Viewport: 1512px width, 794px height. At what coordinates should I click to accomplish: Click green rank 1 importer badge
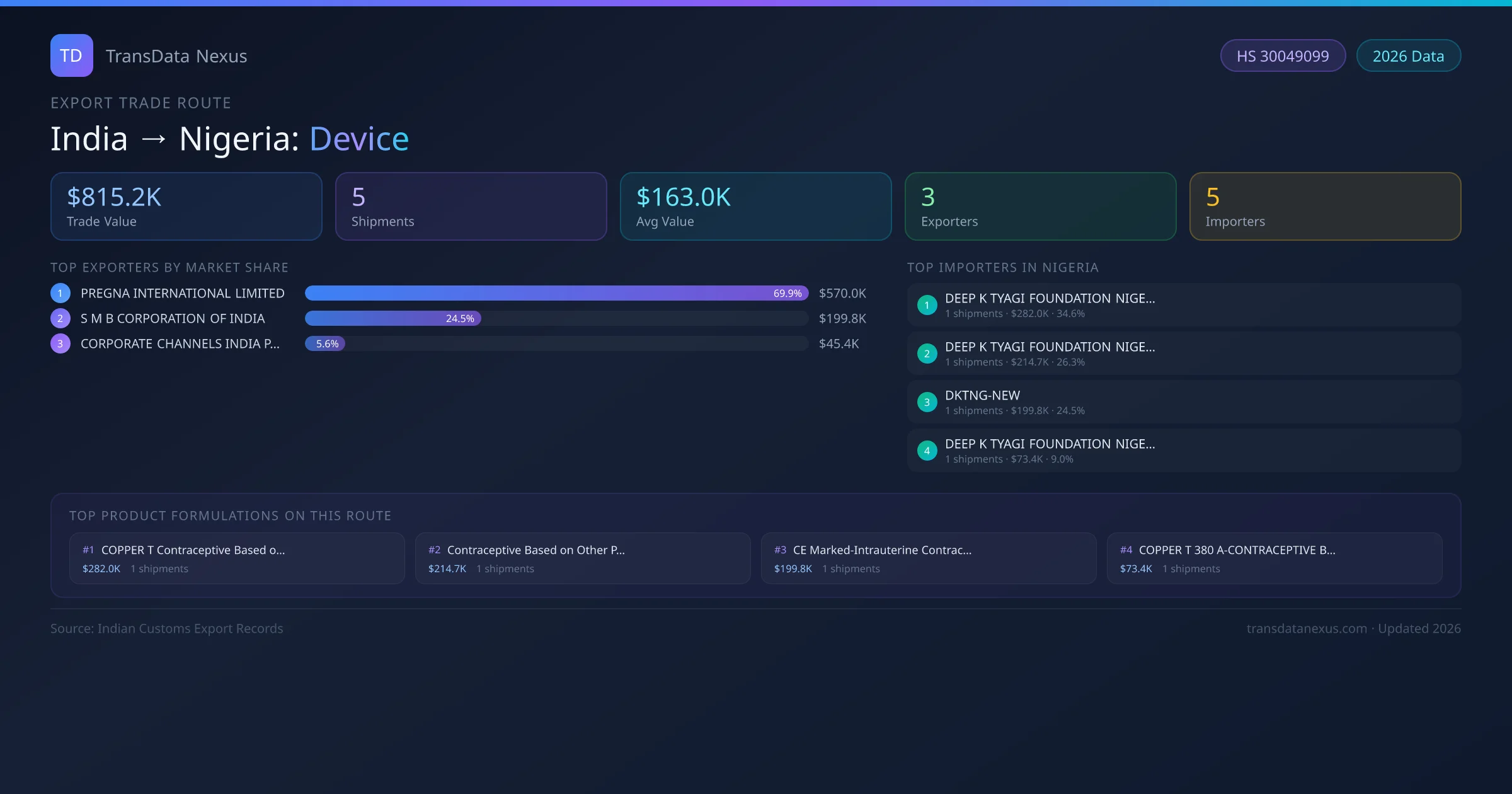point(927,305)
